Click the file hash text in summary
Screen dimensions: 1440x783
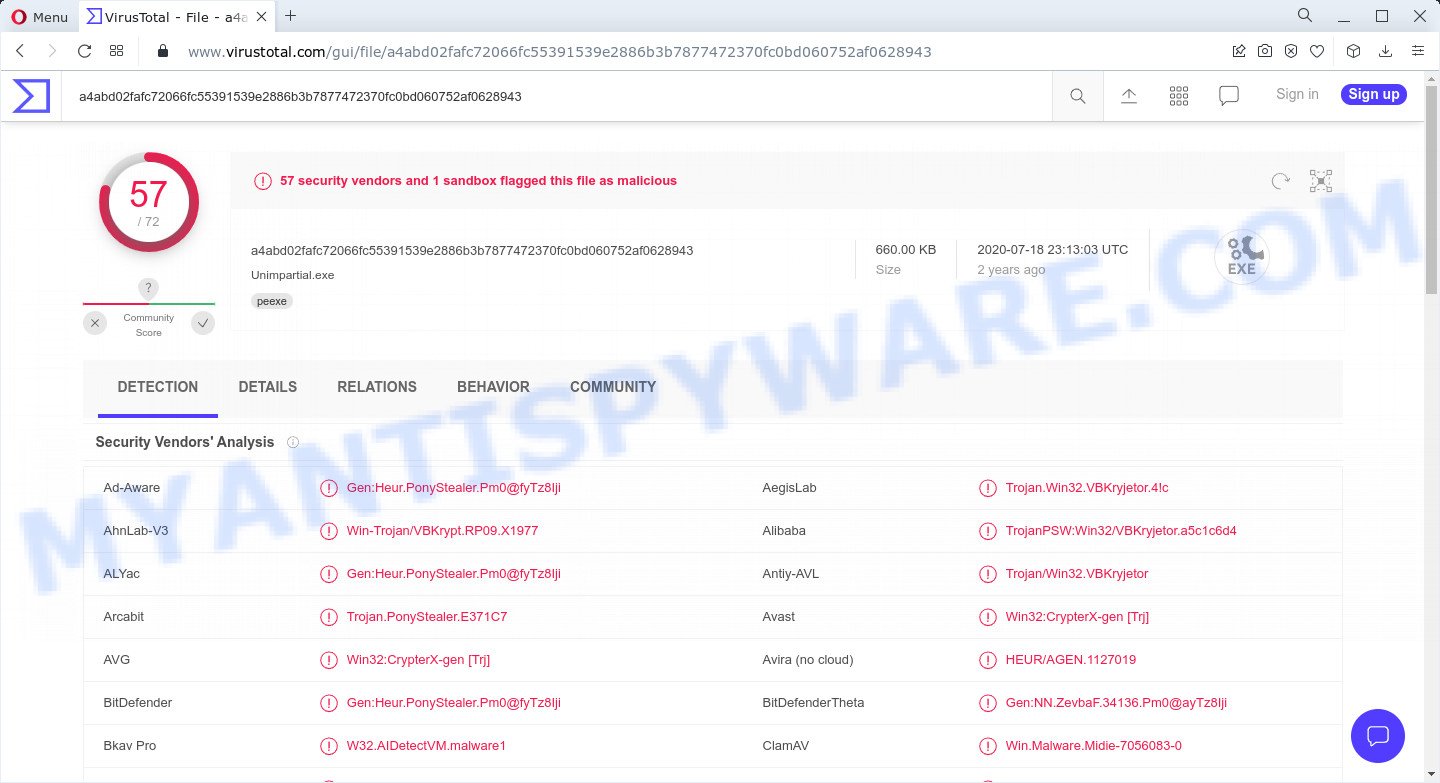click(472, 250)
